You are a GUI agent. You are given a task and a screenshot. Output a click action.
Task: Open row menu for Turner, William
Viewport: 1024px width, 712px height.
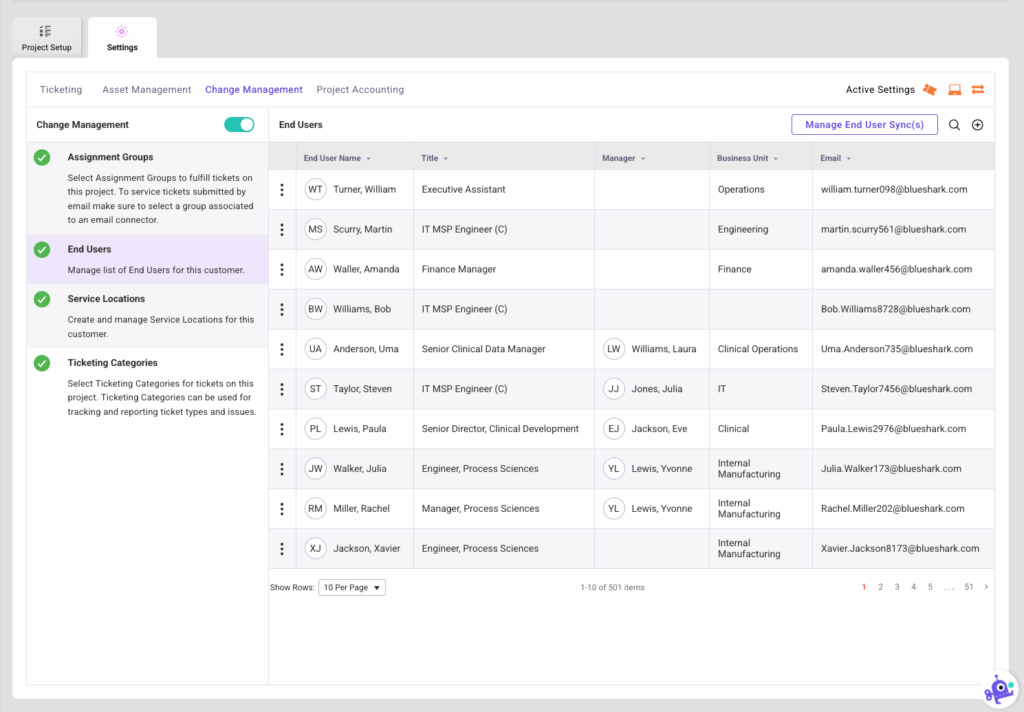click(x=282, y=189)
